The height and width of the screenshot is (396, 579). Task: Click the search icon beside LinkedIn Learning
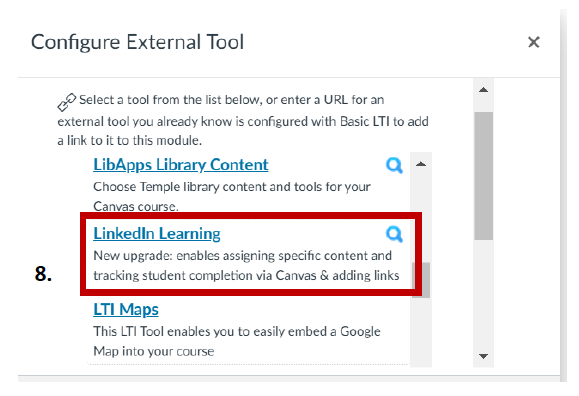tap(394, 234)
